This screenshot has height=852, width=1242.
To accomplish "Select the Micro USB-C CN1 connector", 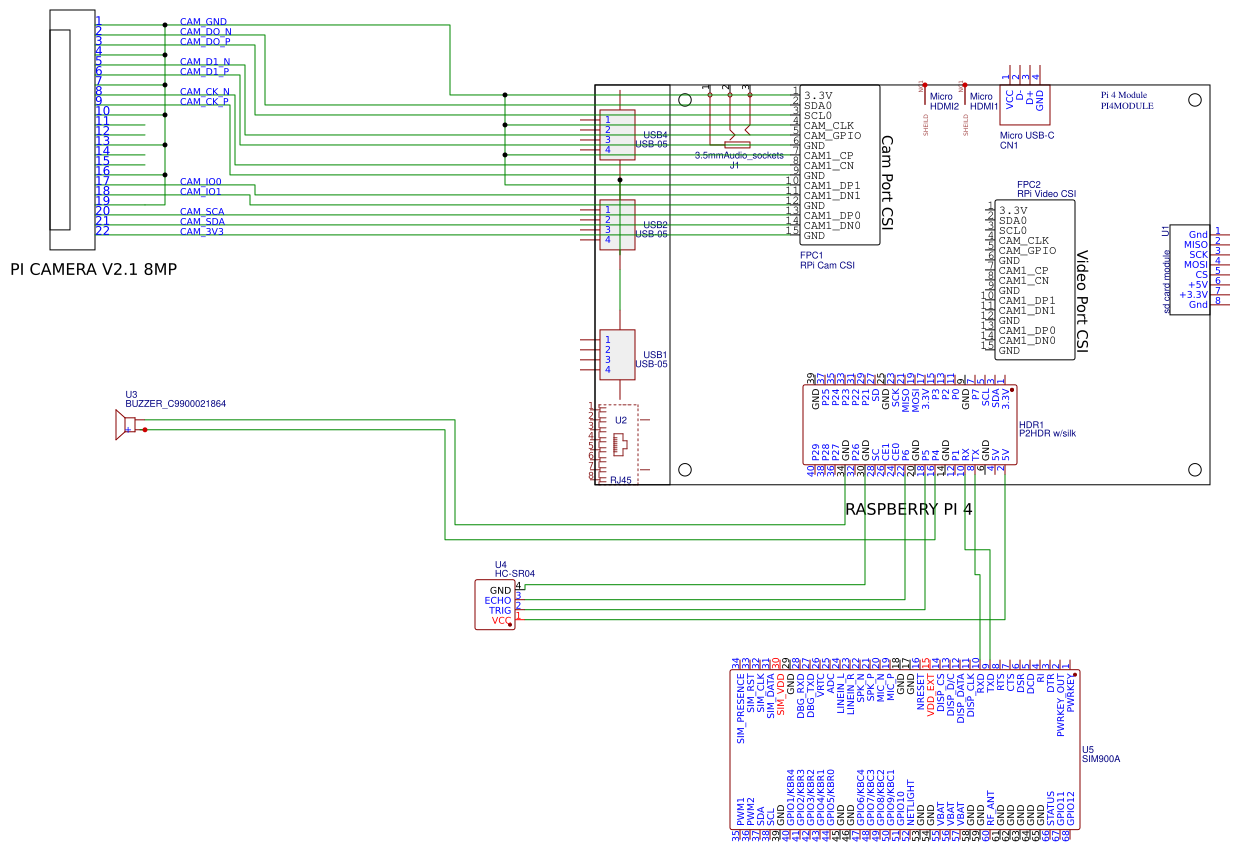I will click(x=1024, y=104).
